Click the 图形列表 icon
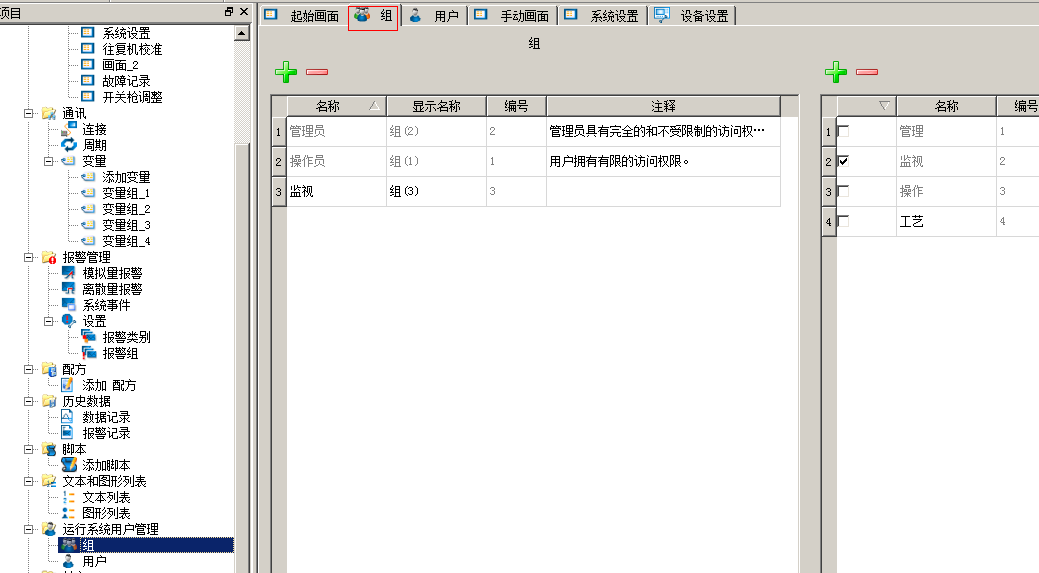The image size is (1039, 573). click(68, 513)
